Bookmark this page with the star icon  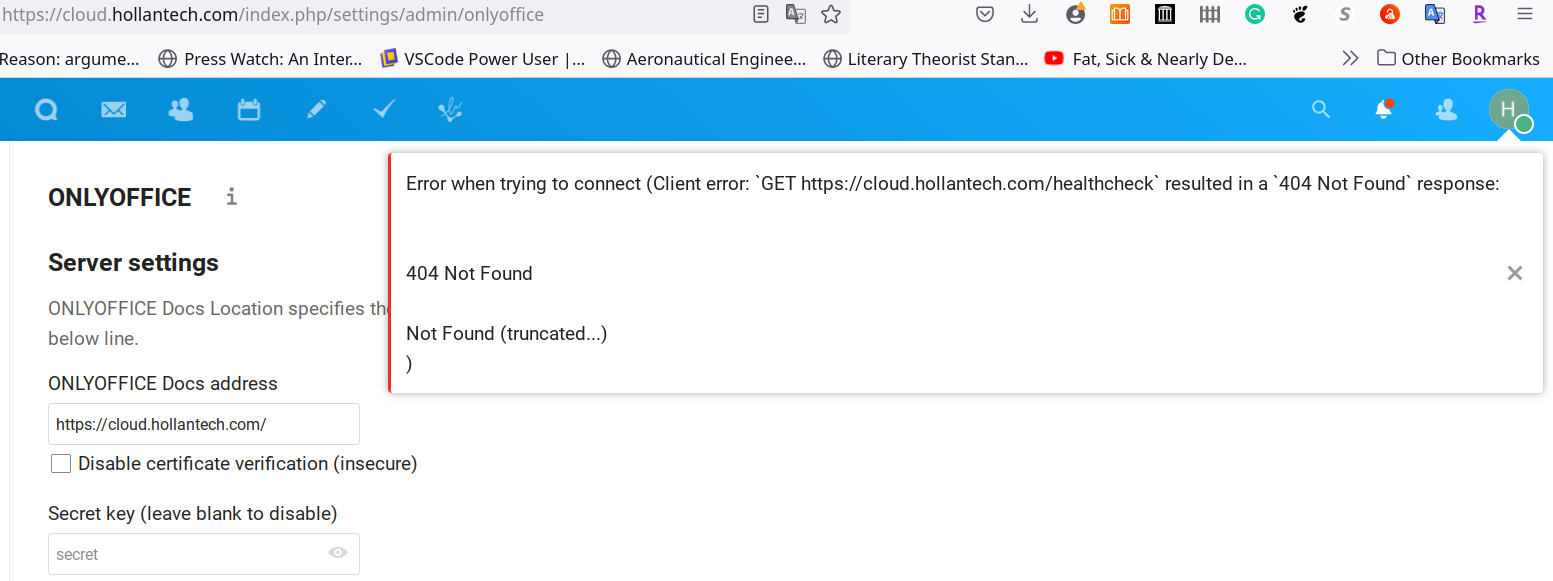(830, 14)
